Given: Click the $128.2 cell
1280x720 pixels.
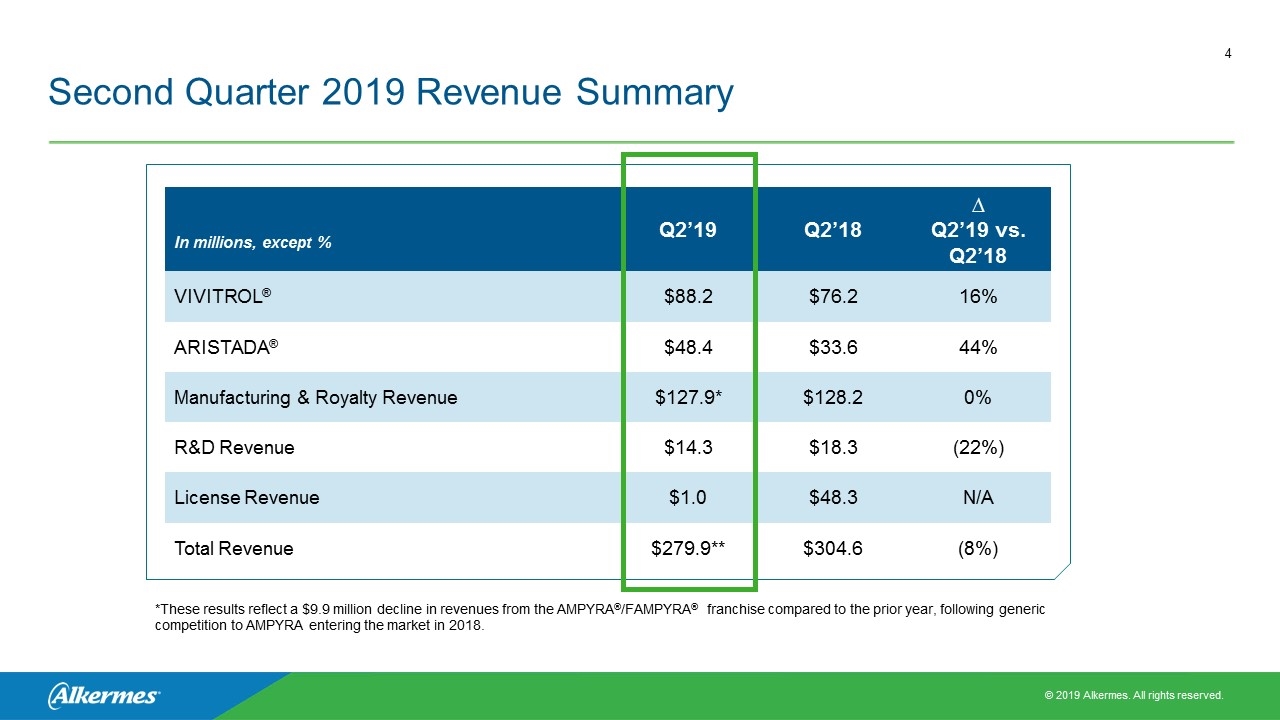Looking at the screenshot, I should (833, 397).
